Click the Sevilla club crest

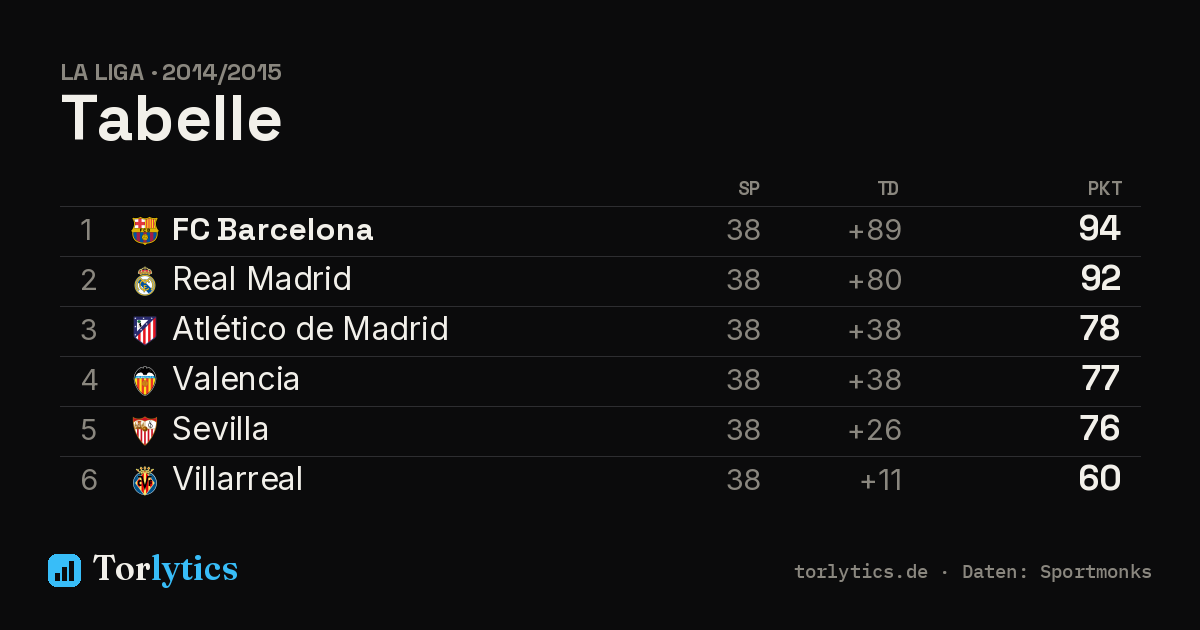tap(145, 431)
